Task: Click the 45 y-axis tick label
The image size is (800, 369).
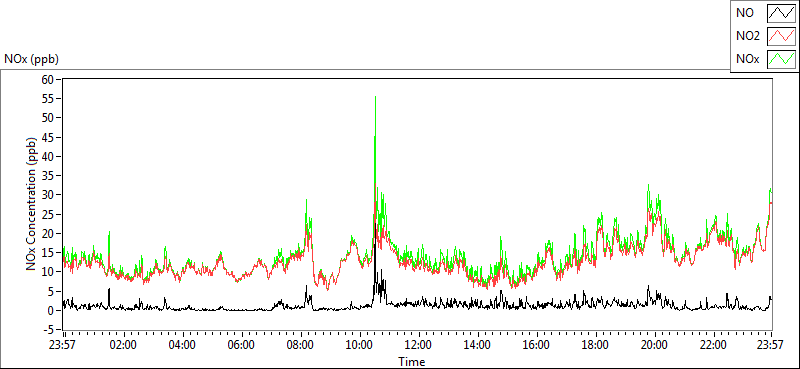Action: click(x=48, y=137)
